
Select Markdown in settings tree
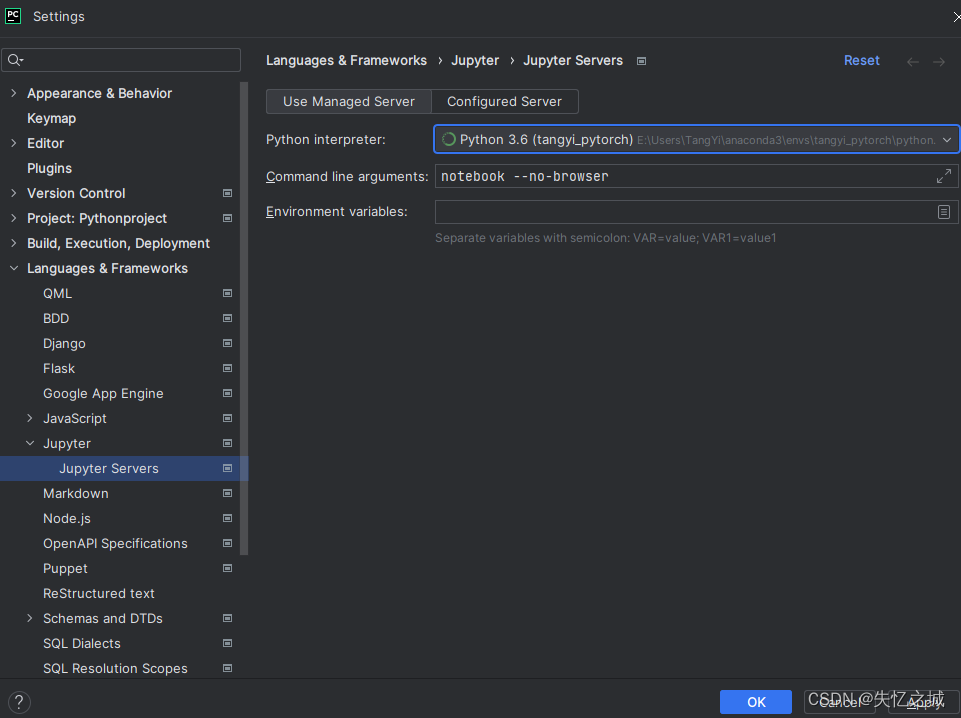76,493
